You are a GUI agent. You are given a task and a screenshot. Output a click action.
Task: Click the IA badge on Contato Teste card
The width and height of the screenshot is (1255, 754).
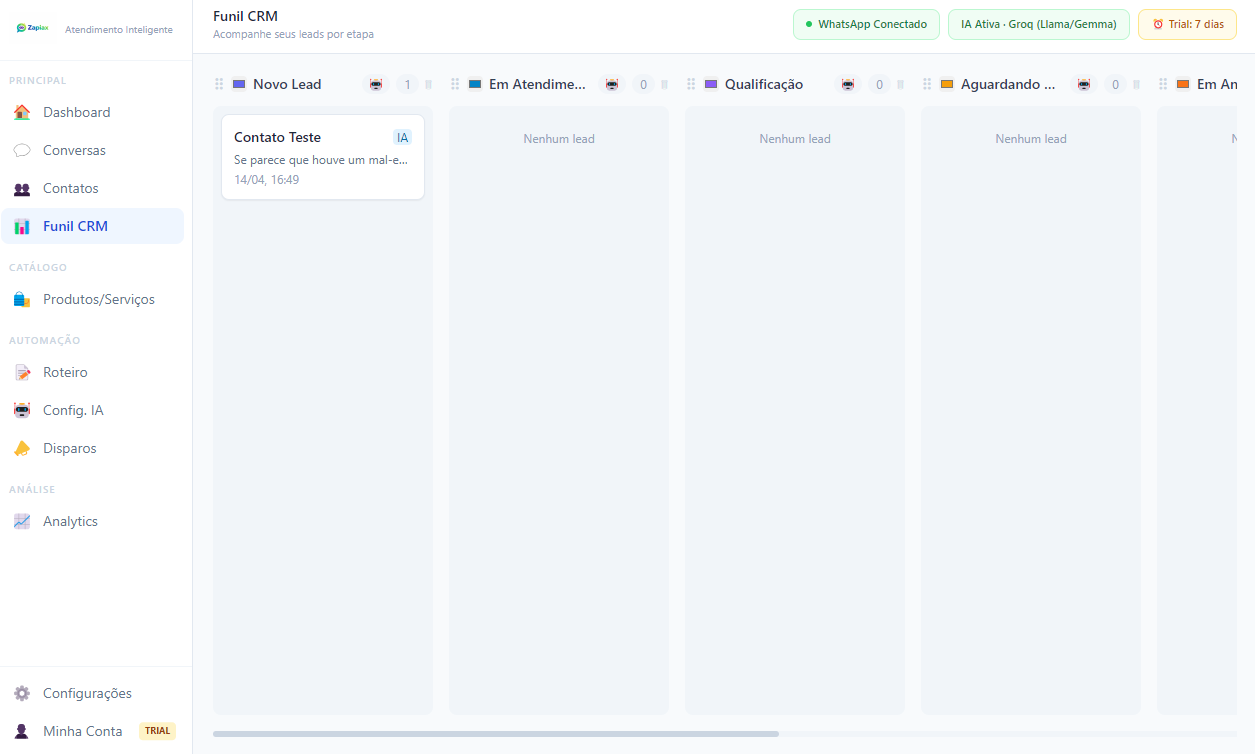click(x=402, y=137)
